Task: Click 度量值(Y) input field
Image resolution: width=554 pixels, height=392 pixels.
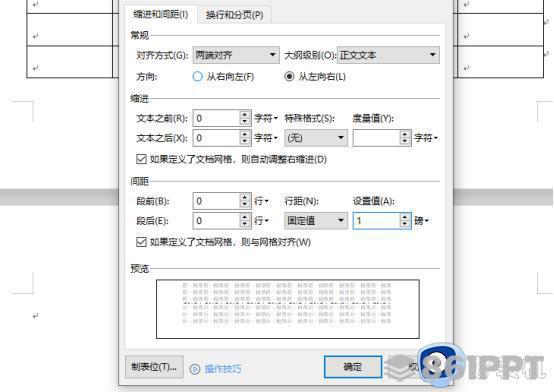Action: pos(376,138)
